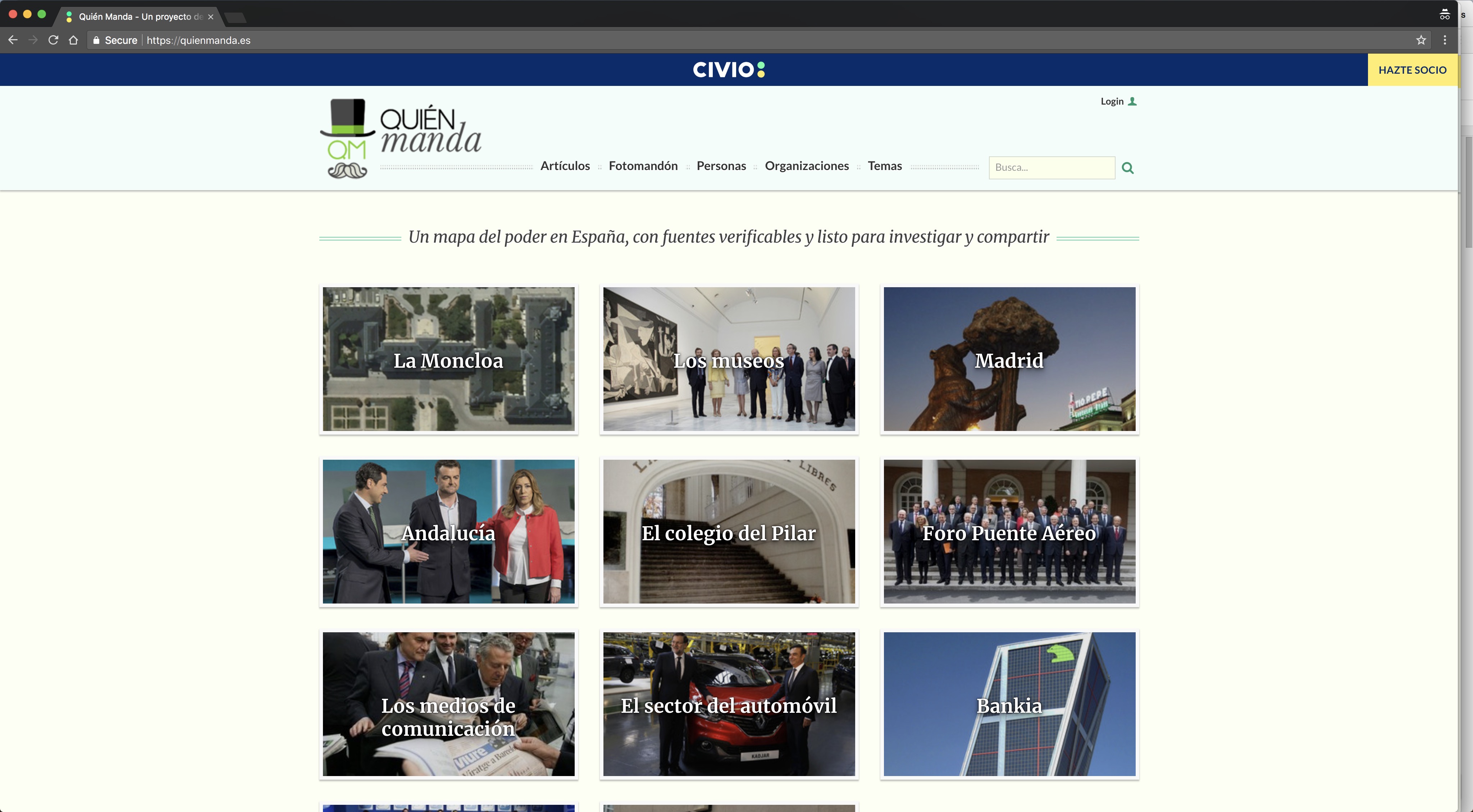Open Los medios de comunicación card

point(448,704)
